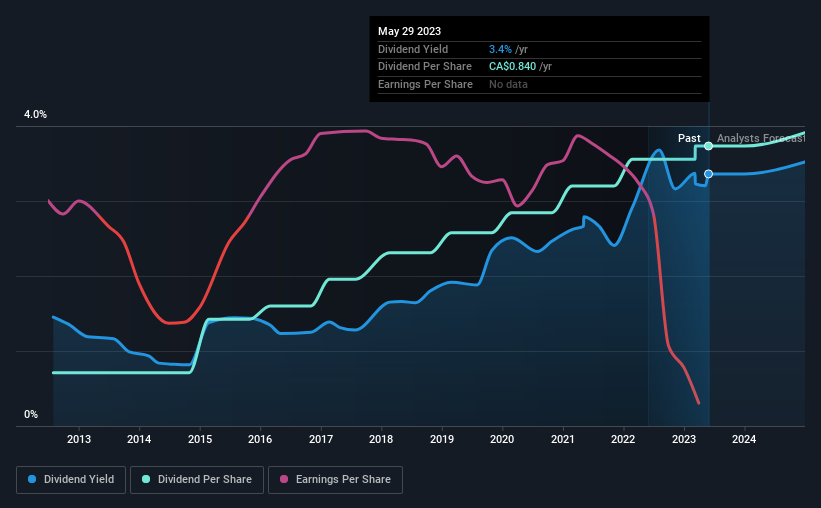Click the teal Dividend Per Share legend dot
This screenshot has width=821, height=508.
pyautogui.click(x=146, y=479)
